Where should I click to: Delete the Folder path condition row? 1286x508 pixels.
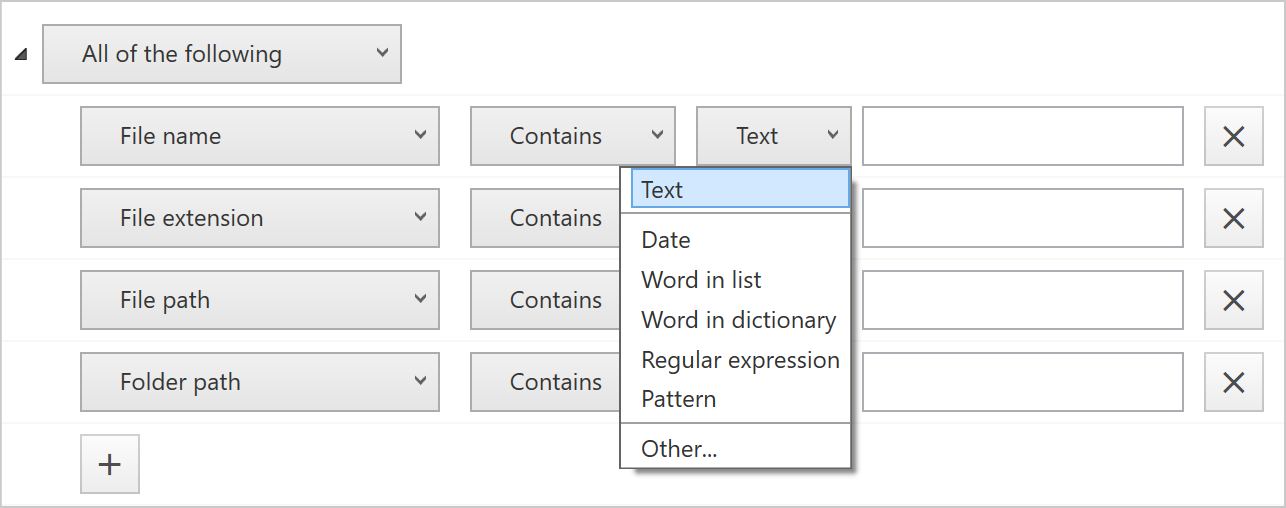(1234, 382)
